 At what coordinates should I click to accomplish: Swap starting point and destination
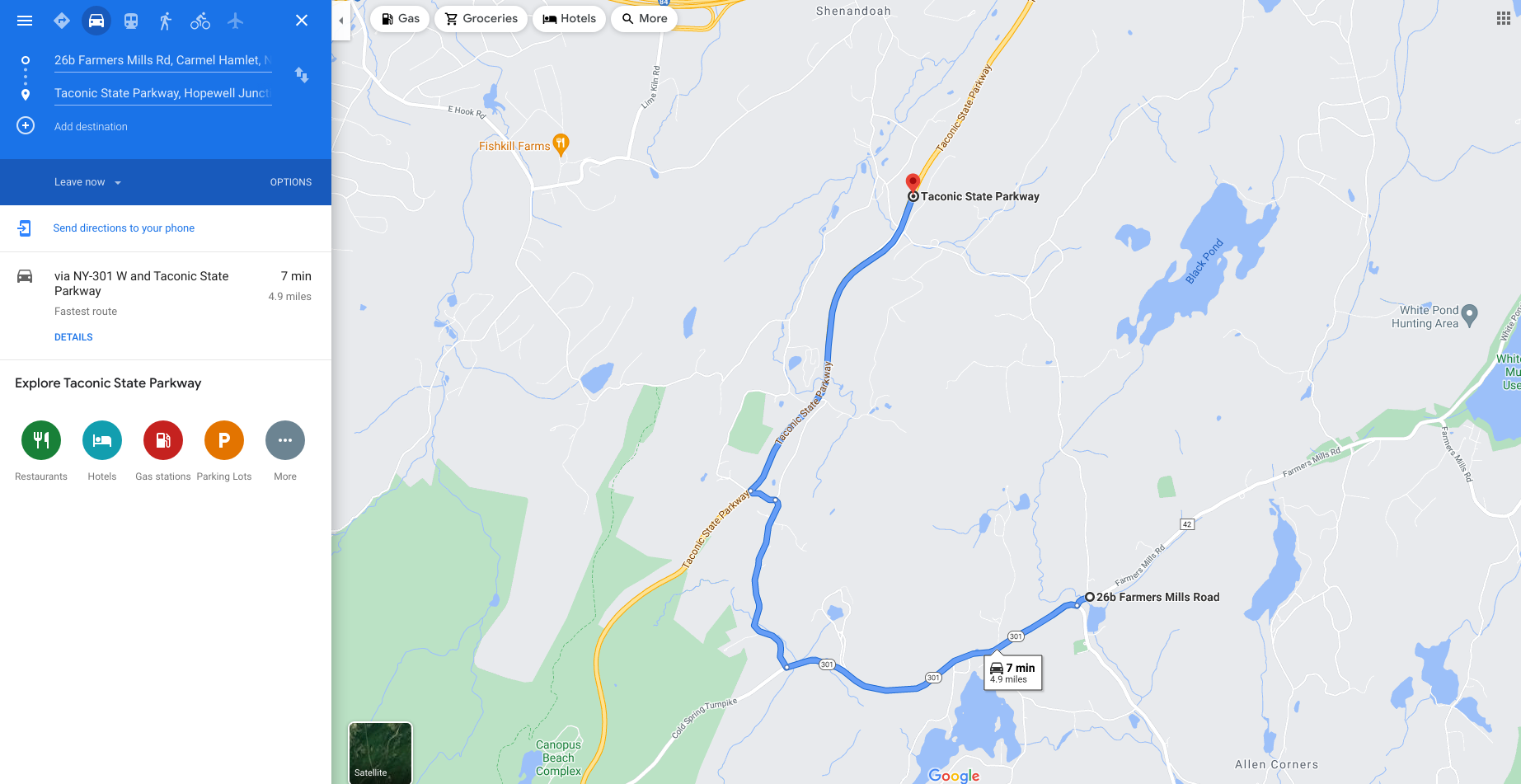[302, 75]
